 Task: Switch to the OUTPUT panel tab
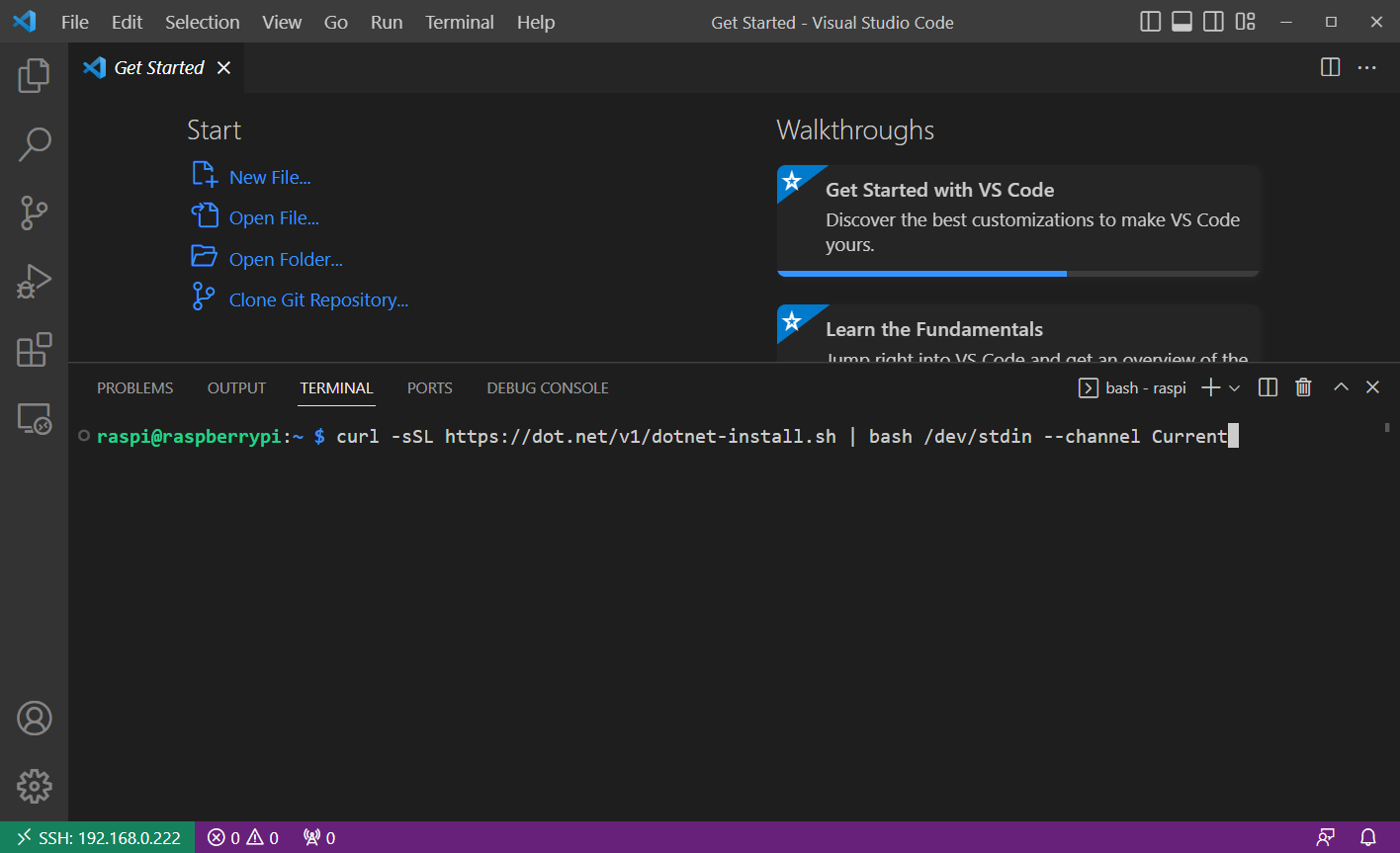click(236, 388)
